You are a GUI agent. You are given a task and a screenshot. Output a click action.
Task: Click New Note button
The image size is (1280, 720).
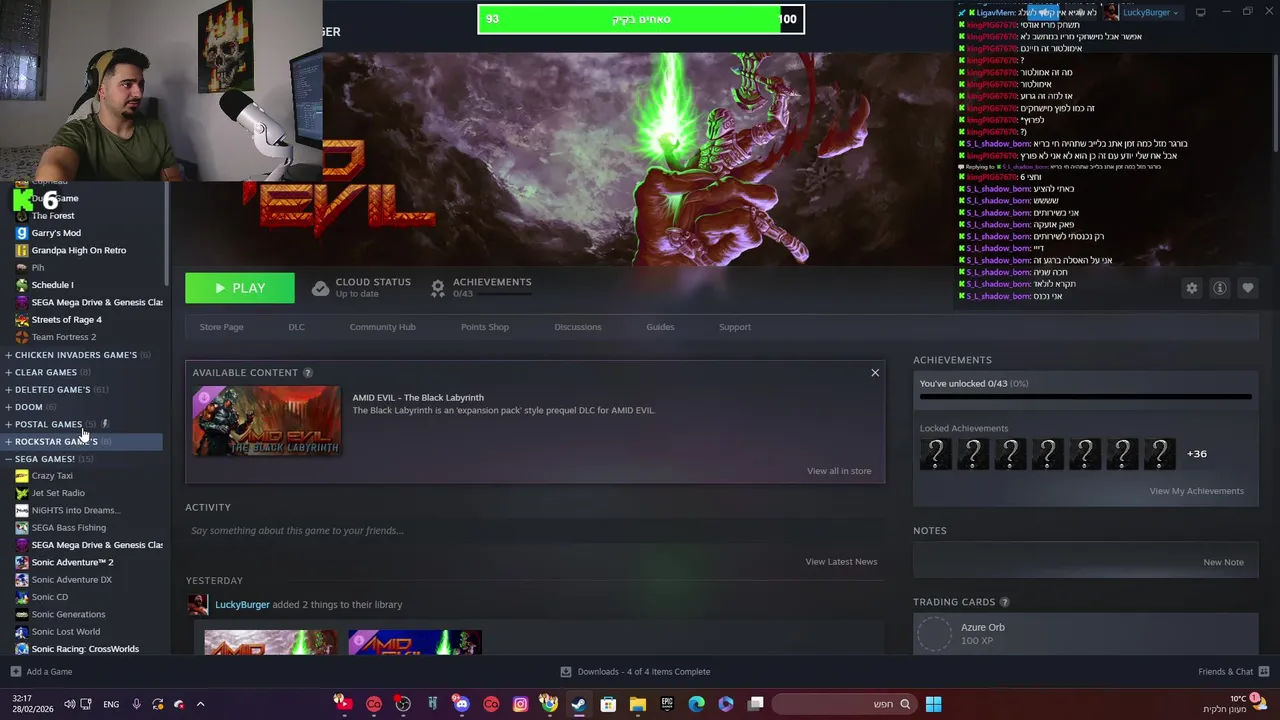(x=1223, y=562)
